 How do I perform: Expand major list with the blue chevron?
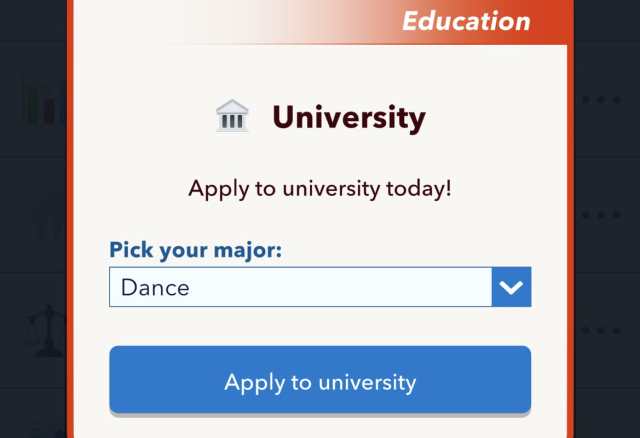pyautogui.click(x=511, y=288)
